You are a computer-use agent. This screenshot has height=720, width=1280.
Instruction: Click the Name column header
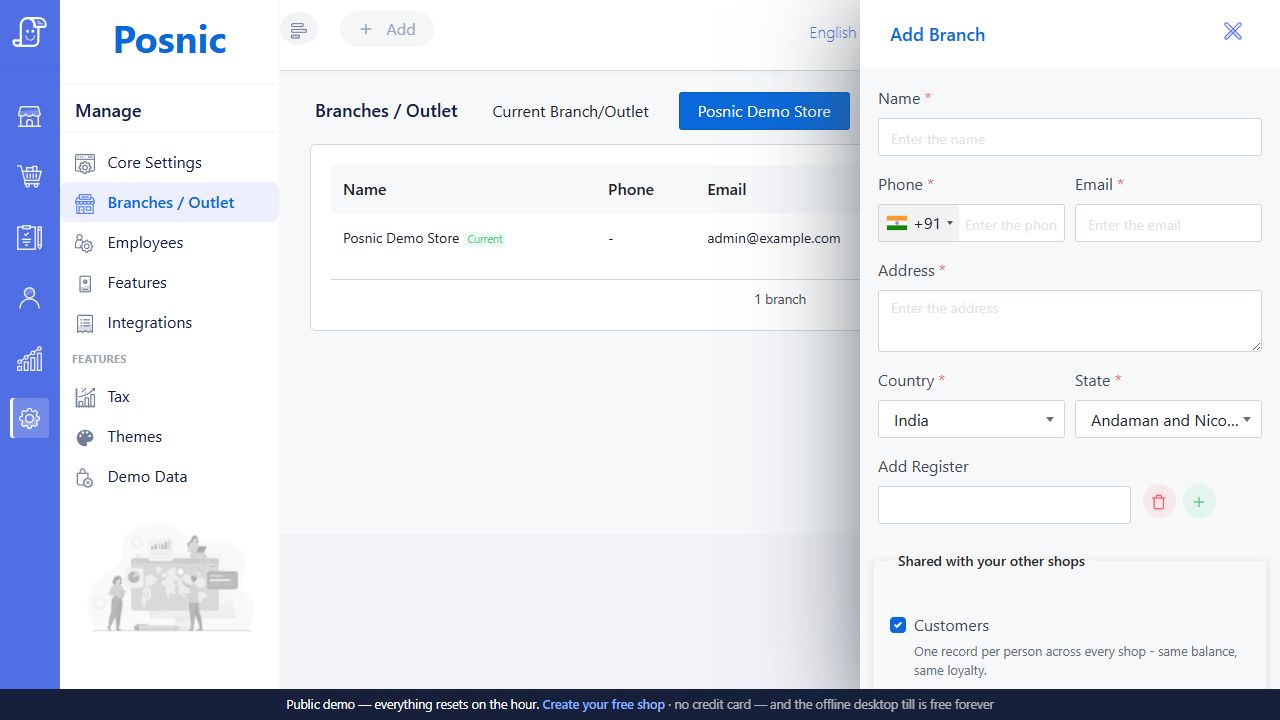364,189
